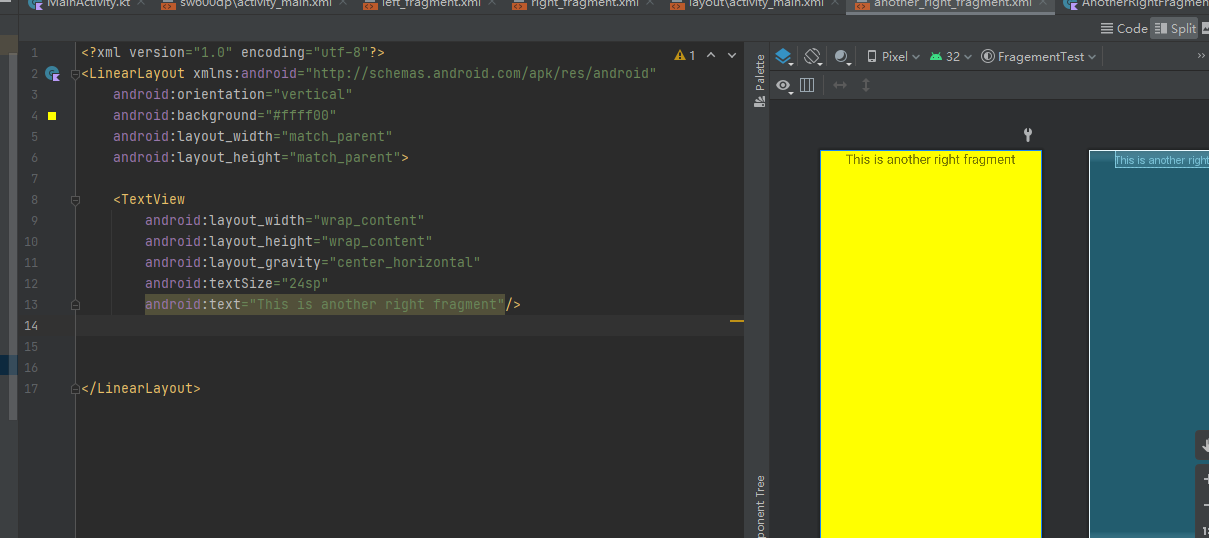Viewport: 1209px width, 538px height.
Task: Open the view options eye menu
Action: tap(784, 85)
